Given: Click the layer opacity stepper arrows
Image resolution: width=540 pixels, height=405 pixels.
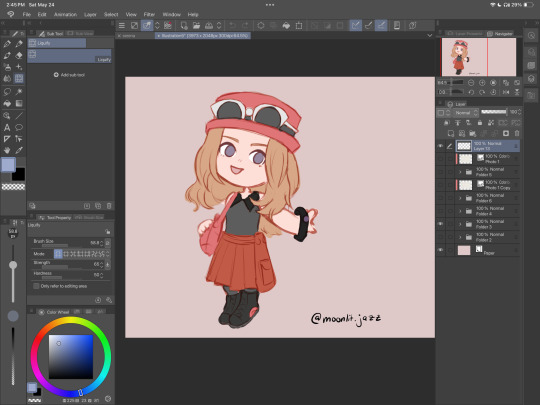Looking at the screenshot, I should tap(519, 112).
